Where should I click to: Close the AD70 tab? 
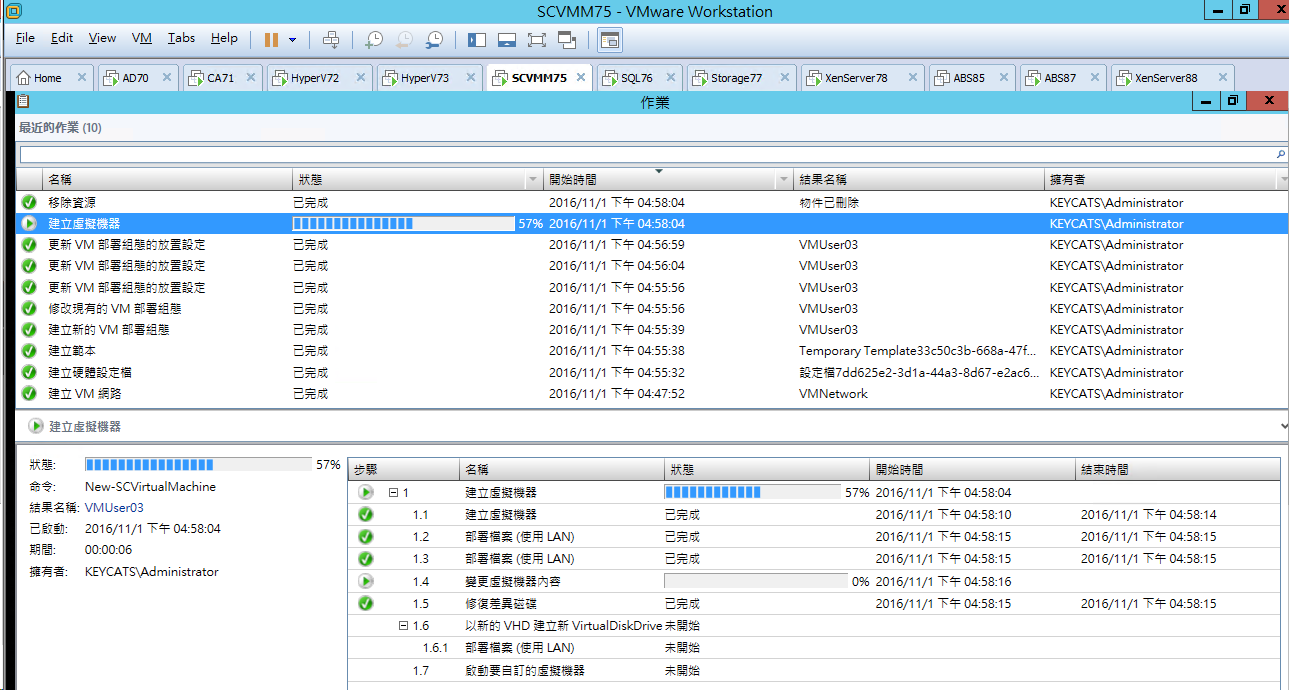(166, 78)
